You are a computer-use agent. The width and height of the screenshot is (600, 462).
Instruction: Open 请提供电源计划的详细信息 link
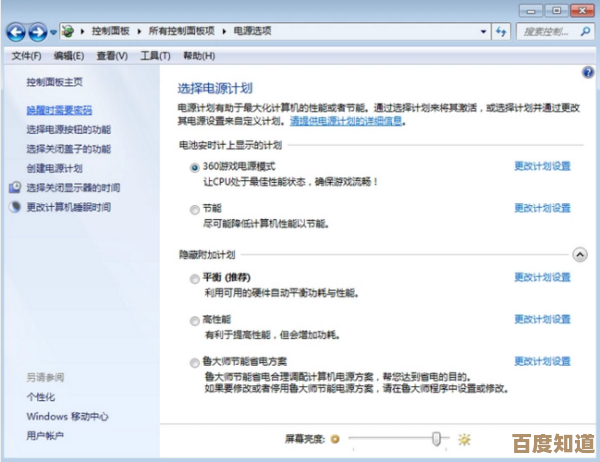click(x=346, y=121)
